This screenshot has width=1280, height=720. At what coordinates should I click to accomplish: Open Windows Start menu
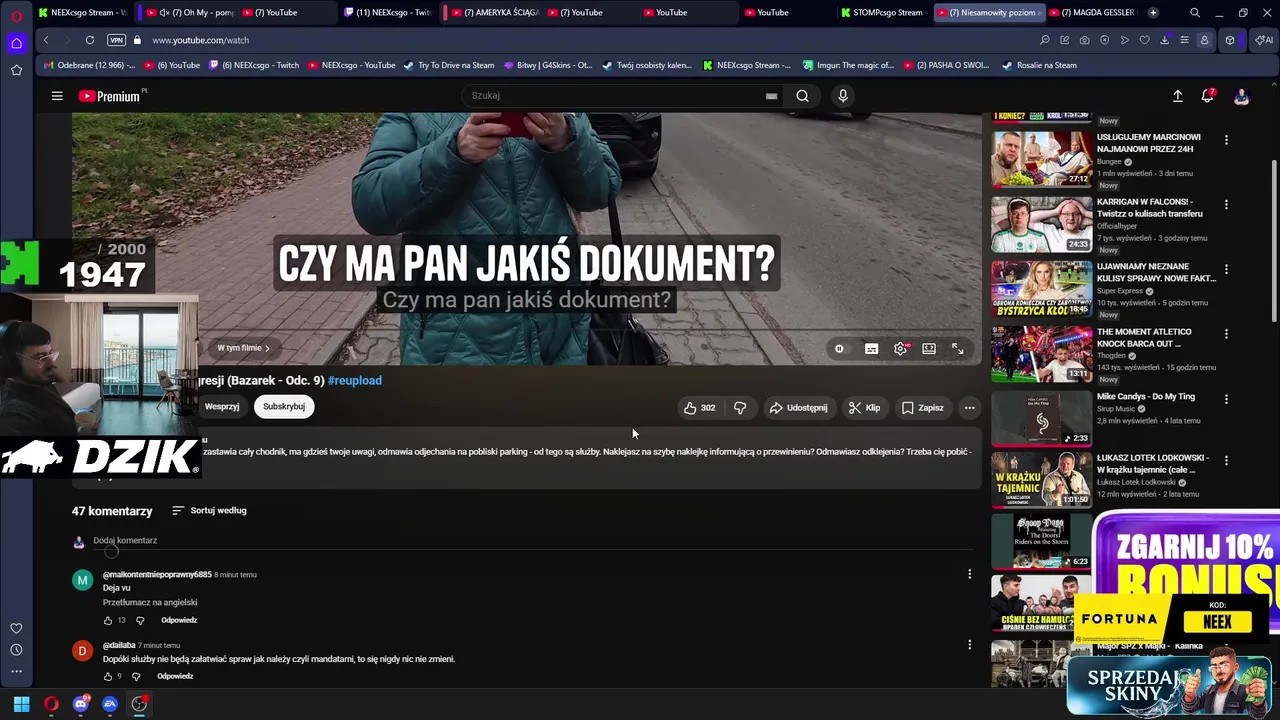[x=21, y=704]
